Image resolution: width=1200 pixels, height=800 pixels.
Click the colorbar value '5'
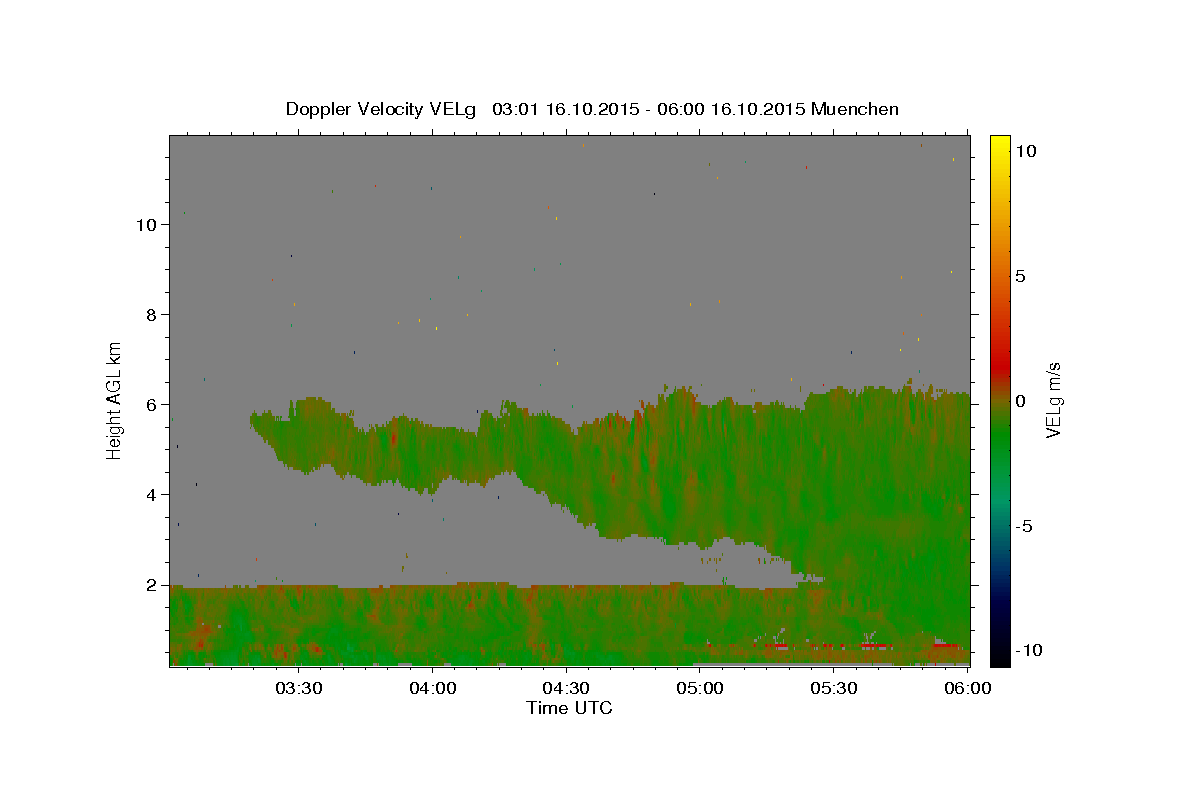point(1021,275)
